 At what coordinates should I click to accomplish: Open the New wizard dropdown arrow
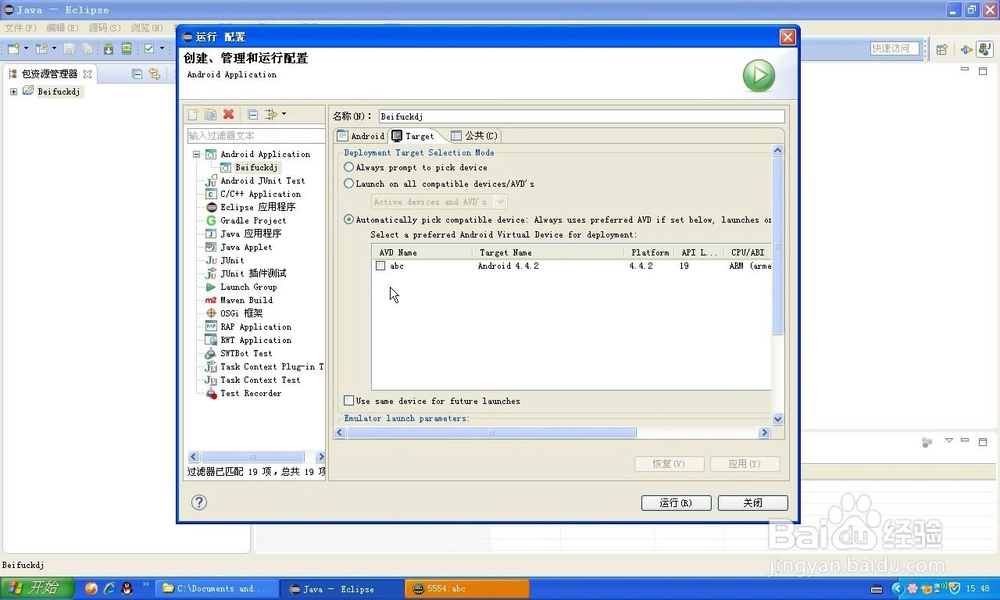(x=26, y=48)
